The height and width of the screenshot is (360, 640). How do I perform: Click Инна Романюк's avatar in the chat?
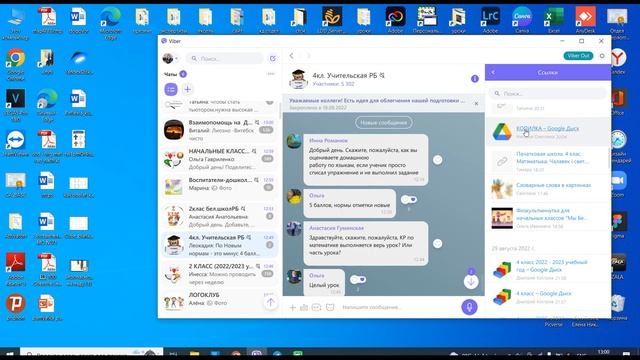click(x=294, y=141)
